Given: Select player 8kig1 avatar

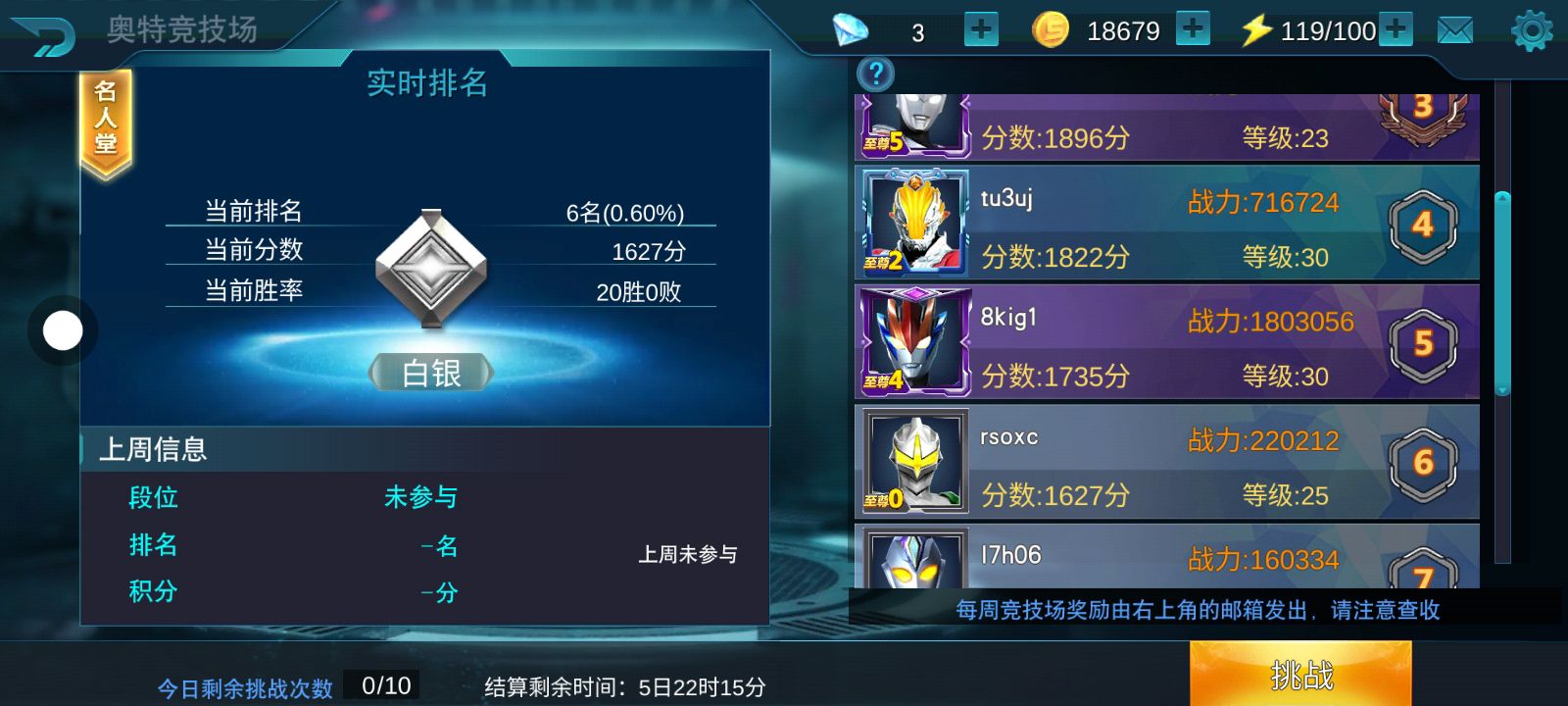Looking at the screenshot, I should click(x=915, y=342).
